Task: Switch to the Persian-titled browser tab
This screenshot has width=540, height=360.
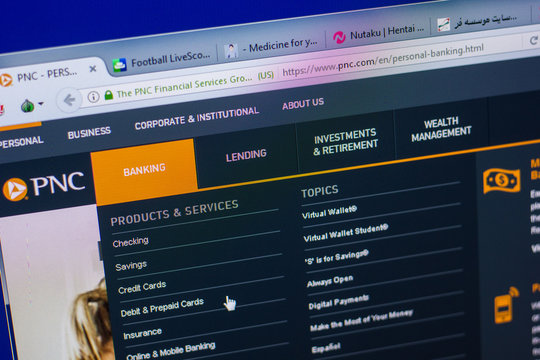Action: point(479,21)
